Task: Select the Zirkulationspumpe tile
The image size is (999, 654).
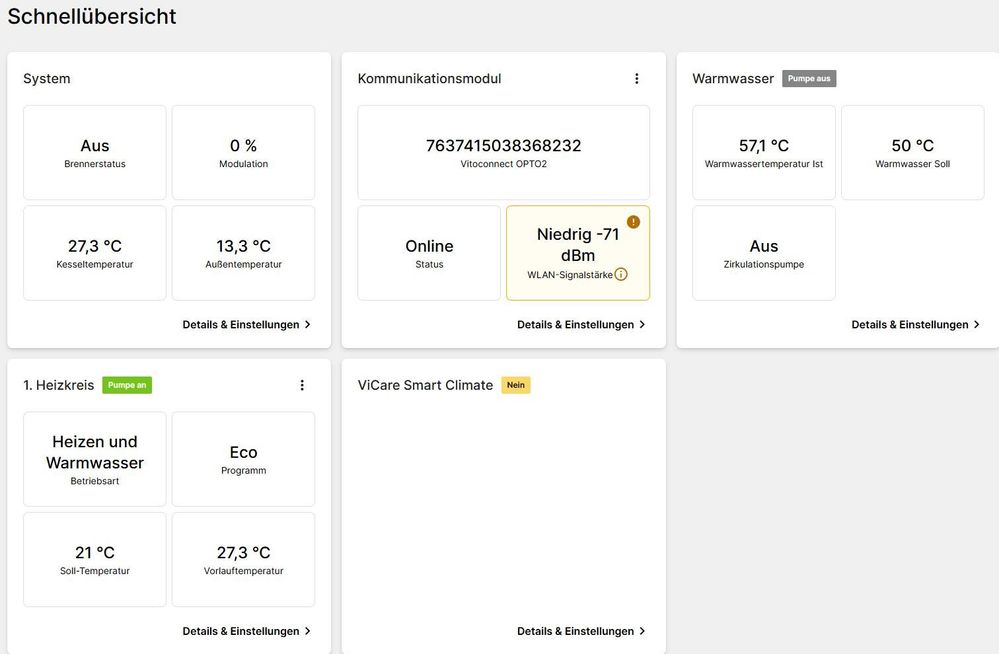Action: (764, 253)
